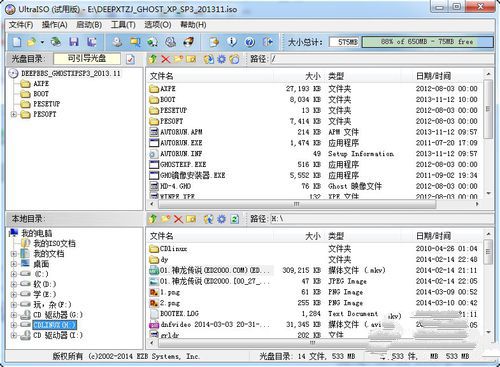Viewport: 500px width, 367px height.
Task: Click the green up-folder arrow in local pane
Action: coord(153,219)
